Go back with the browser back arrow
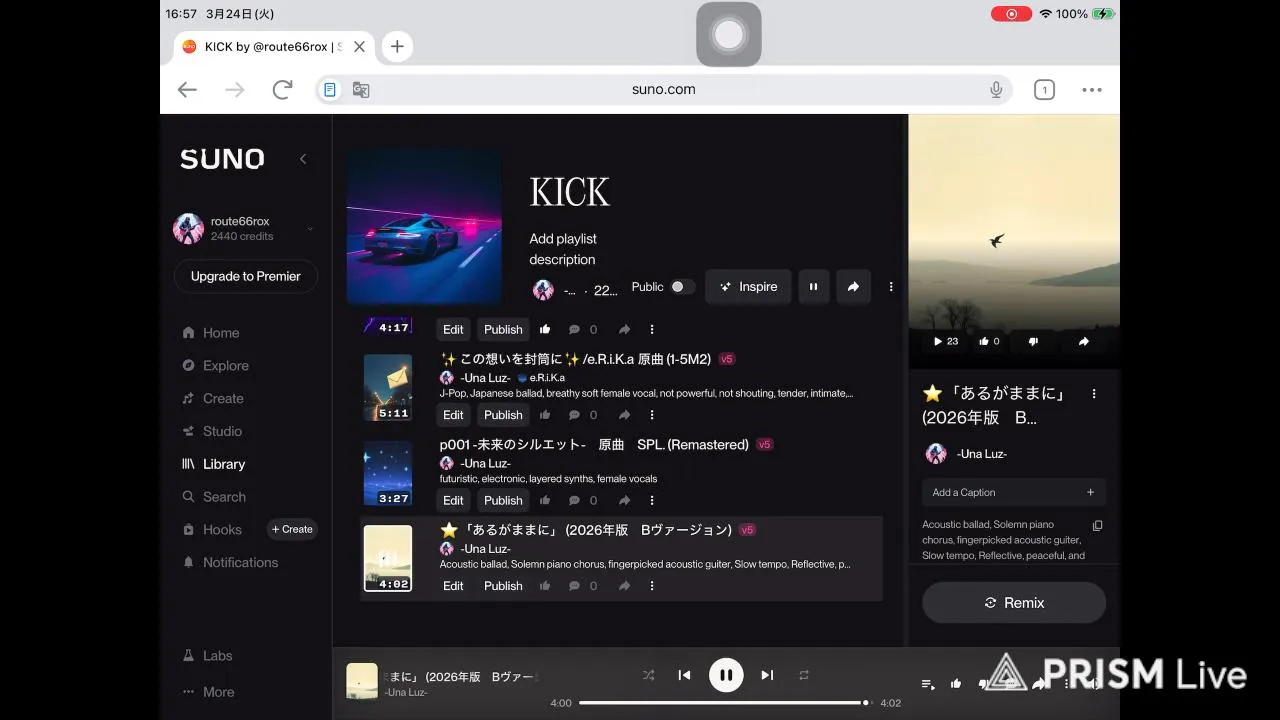 coord(187,90)
